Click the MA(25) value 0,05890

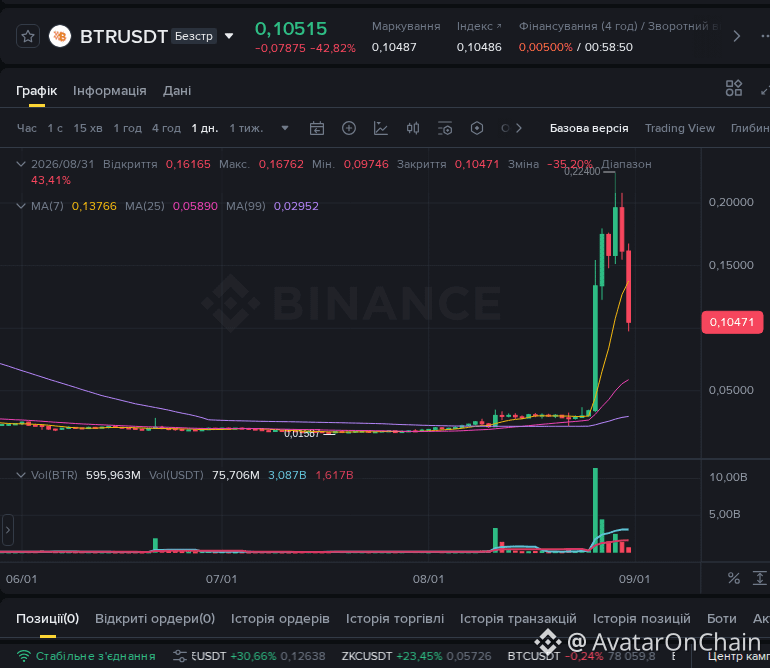pos(195,206)
